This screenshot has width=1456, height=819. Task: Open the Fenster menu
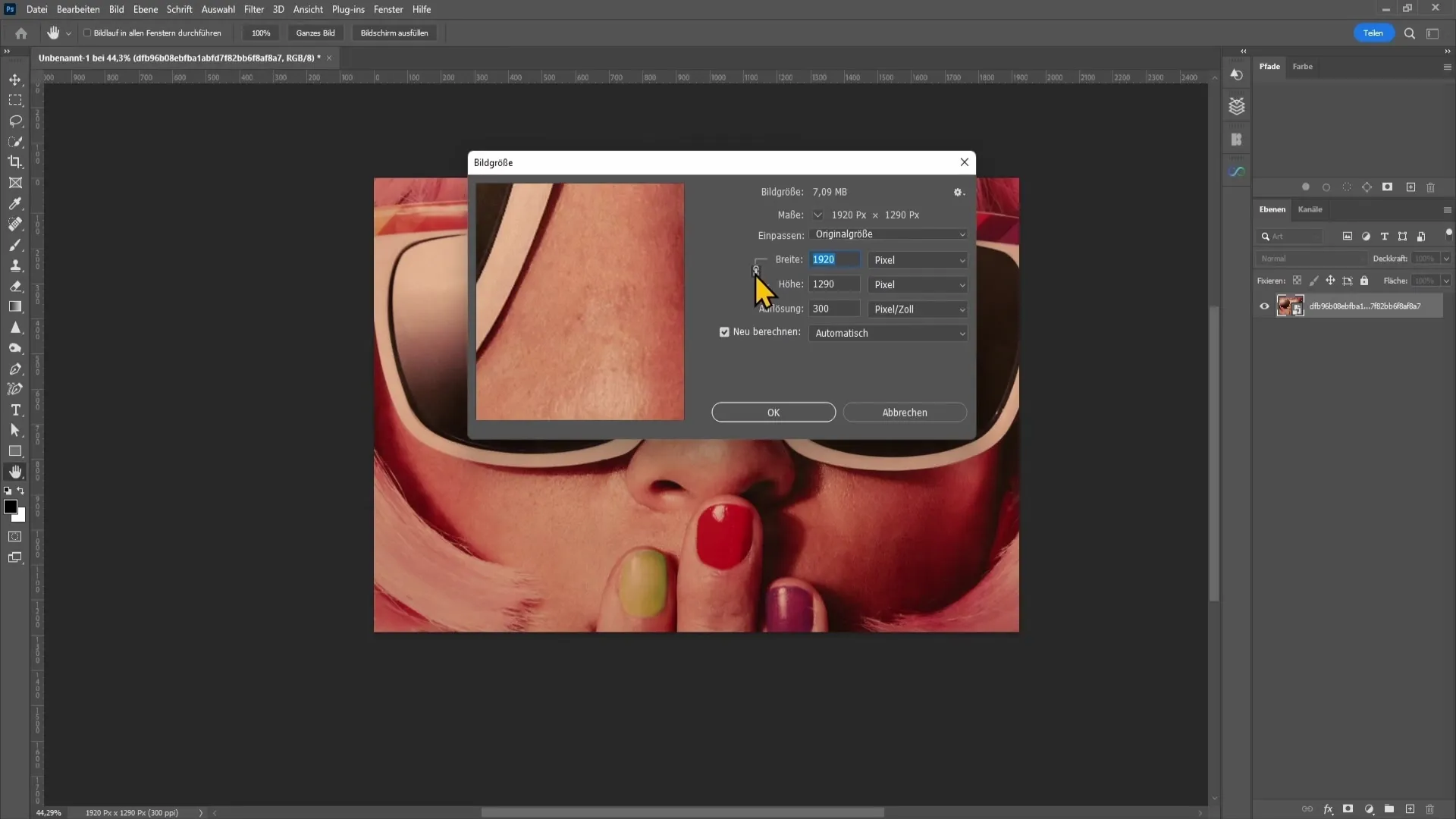point(388,9)
